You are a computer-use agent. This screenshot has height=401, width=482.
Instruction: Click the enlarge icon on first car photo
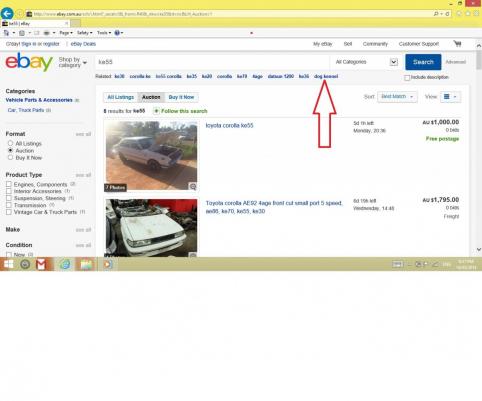pyautogui.click(x=193, y=186)
